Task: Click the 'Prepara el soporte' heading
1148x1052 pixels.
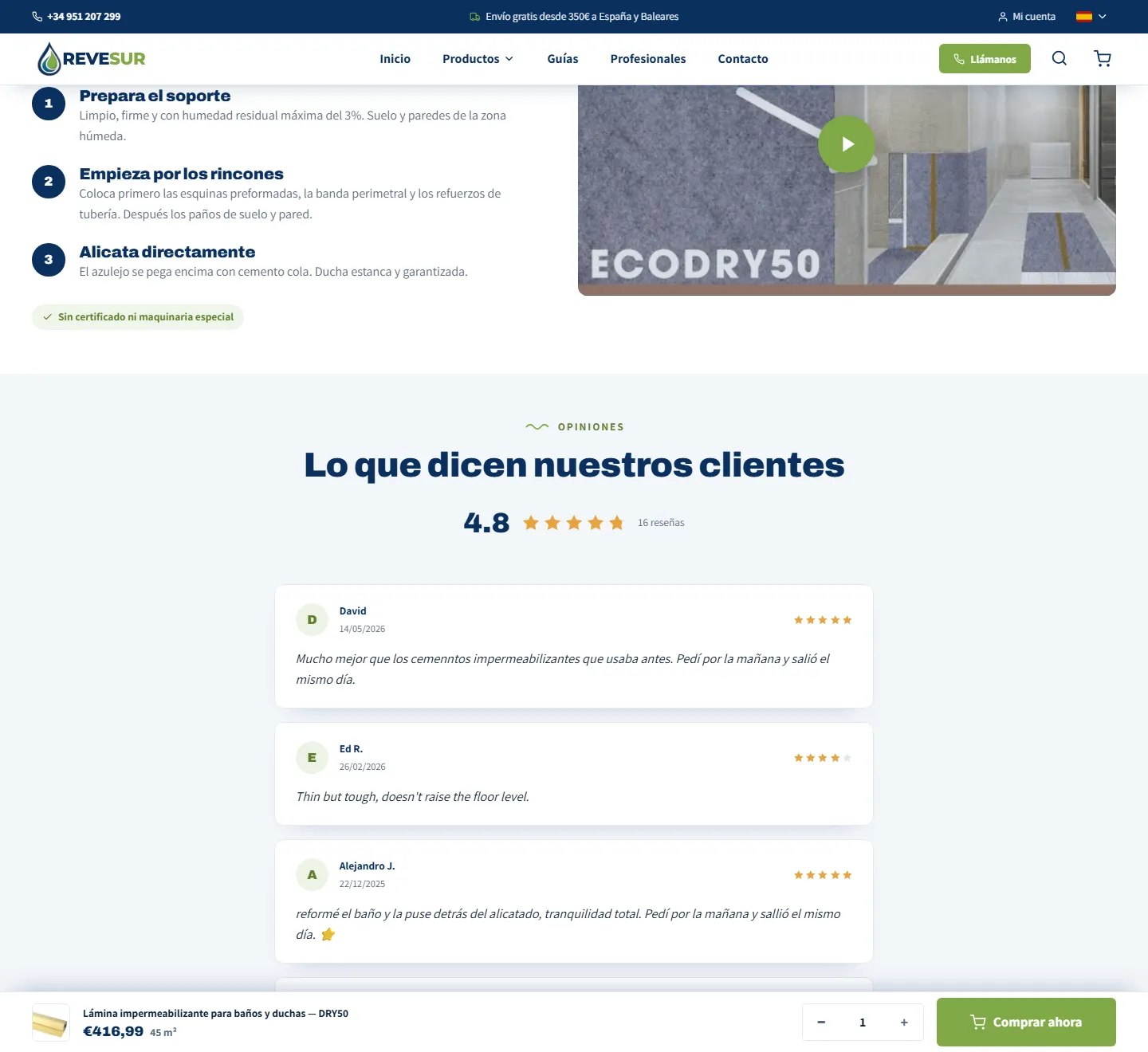Action: pos(155,96)
